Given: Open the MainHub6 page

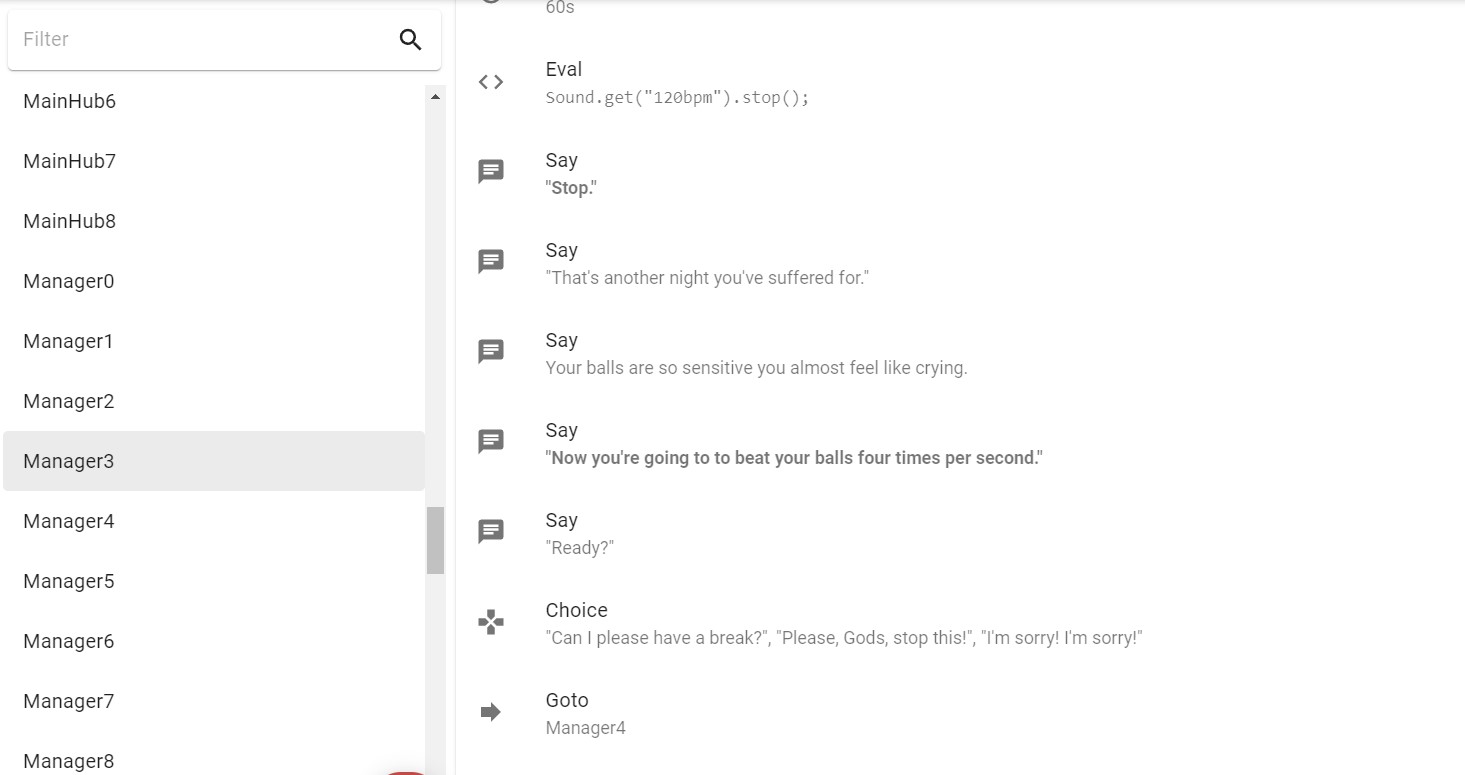Looking at the screenshot, I should (x=214, y=101).
